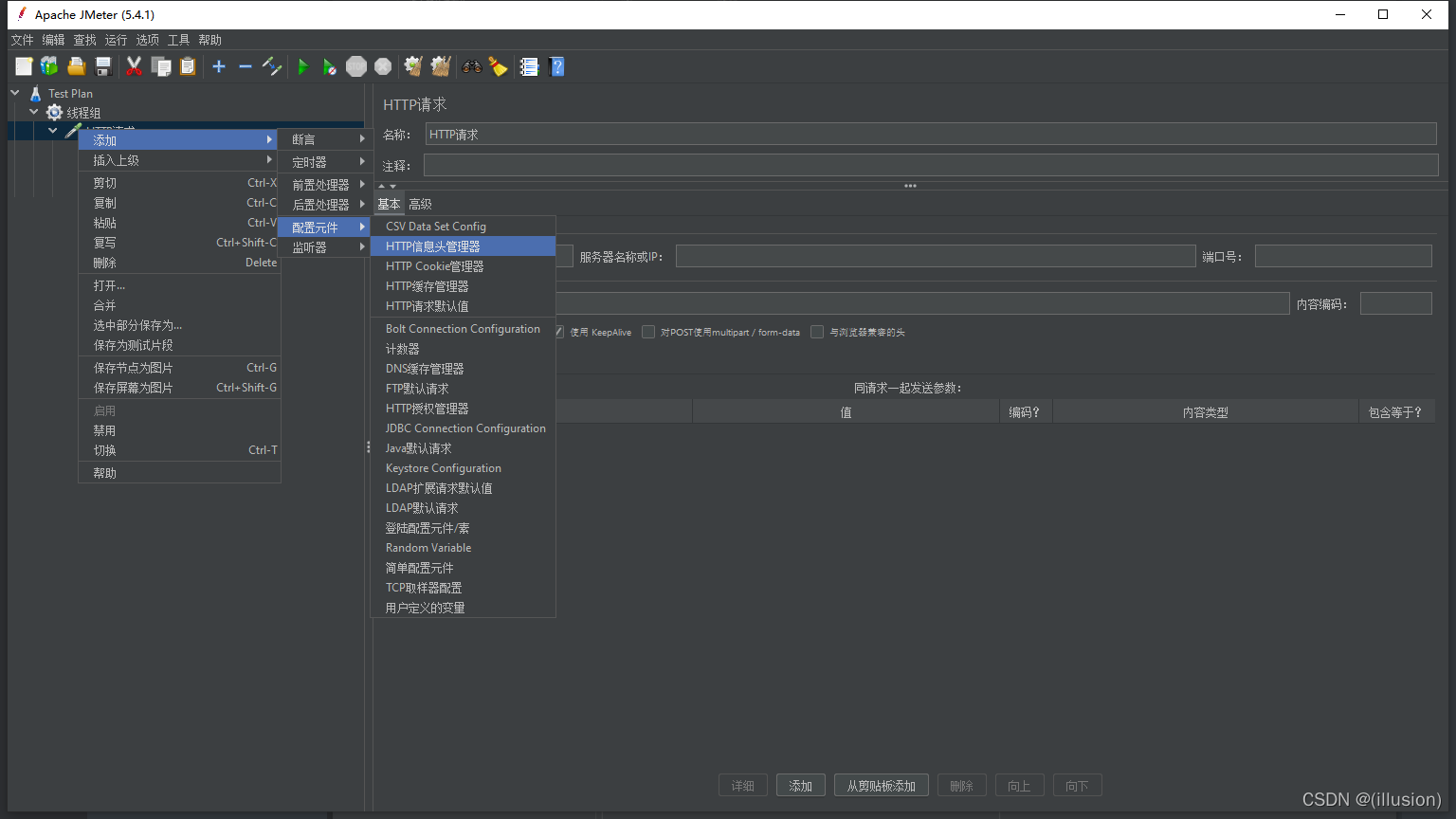Collapse the 线程组 tree node arrow

click(x=34, y=112)
